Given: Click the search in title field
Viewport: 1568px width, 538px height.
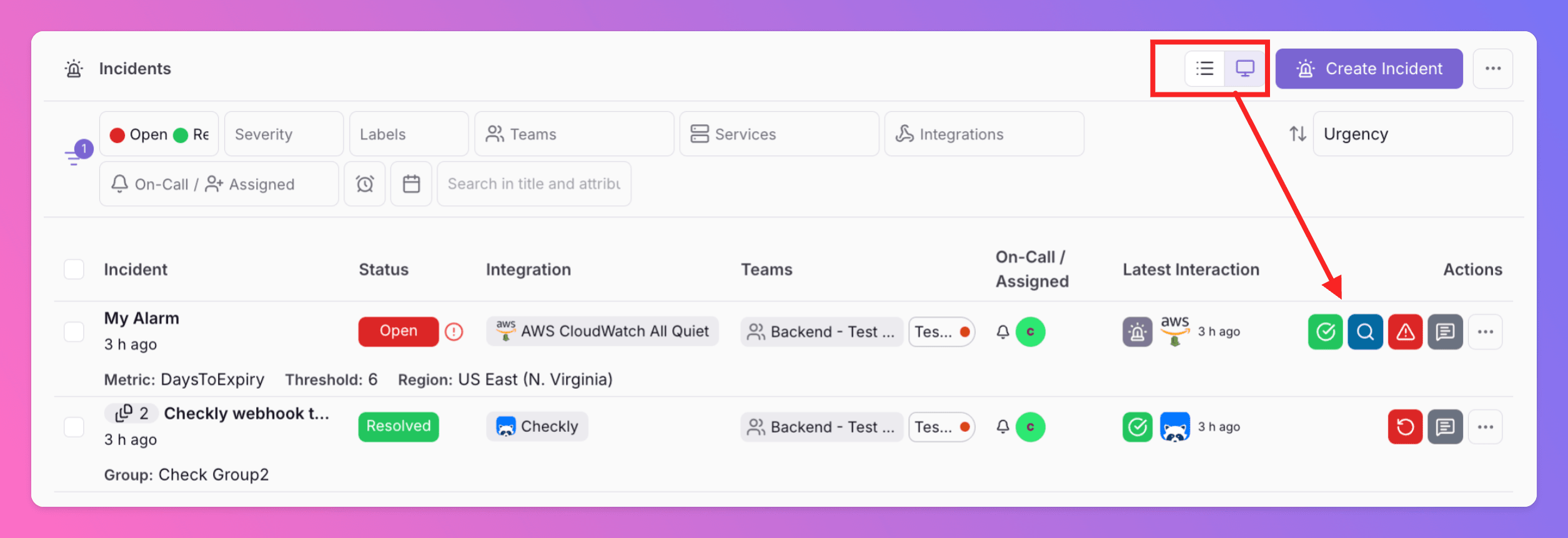Looking at the screenshot, I should click(x=533, y=184).
